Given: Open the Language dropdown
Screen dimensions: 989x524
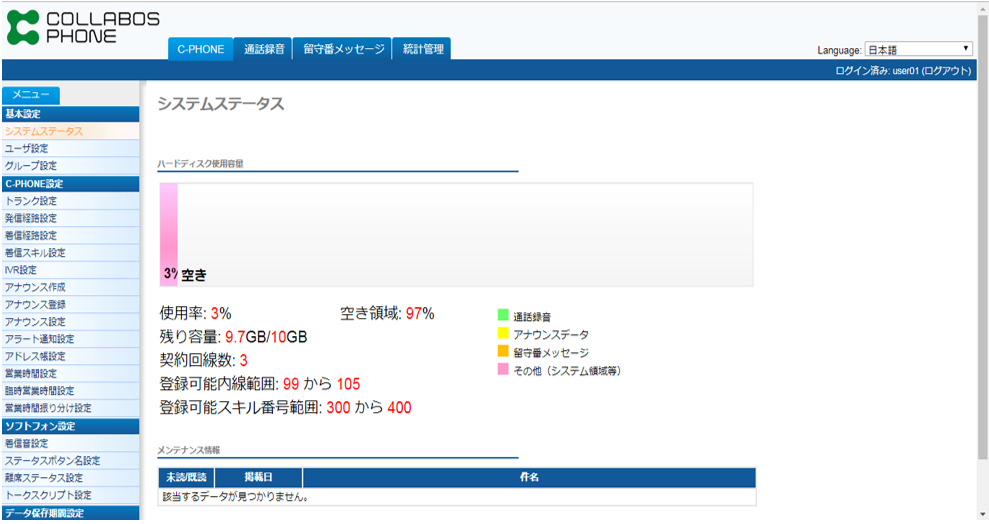Looking at the screenshot, I should tap(918, 49).
